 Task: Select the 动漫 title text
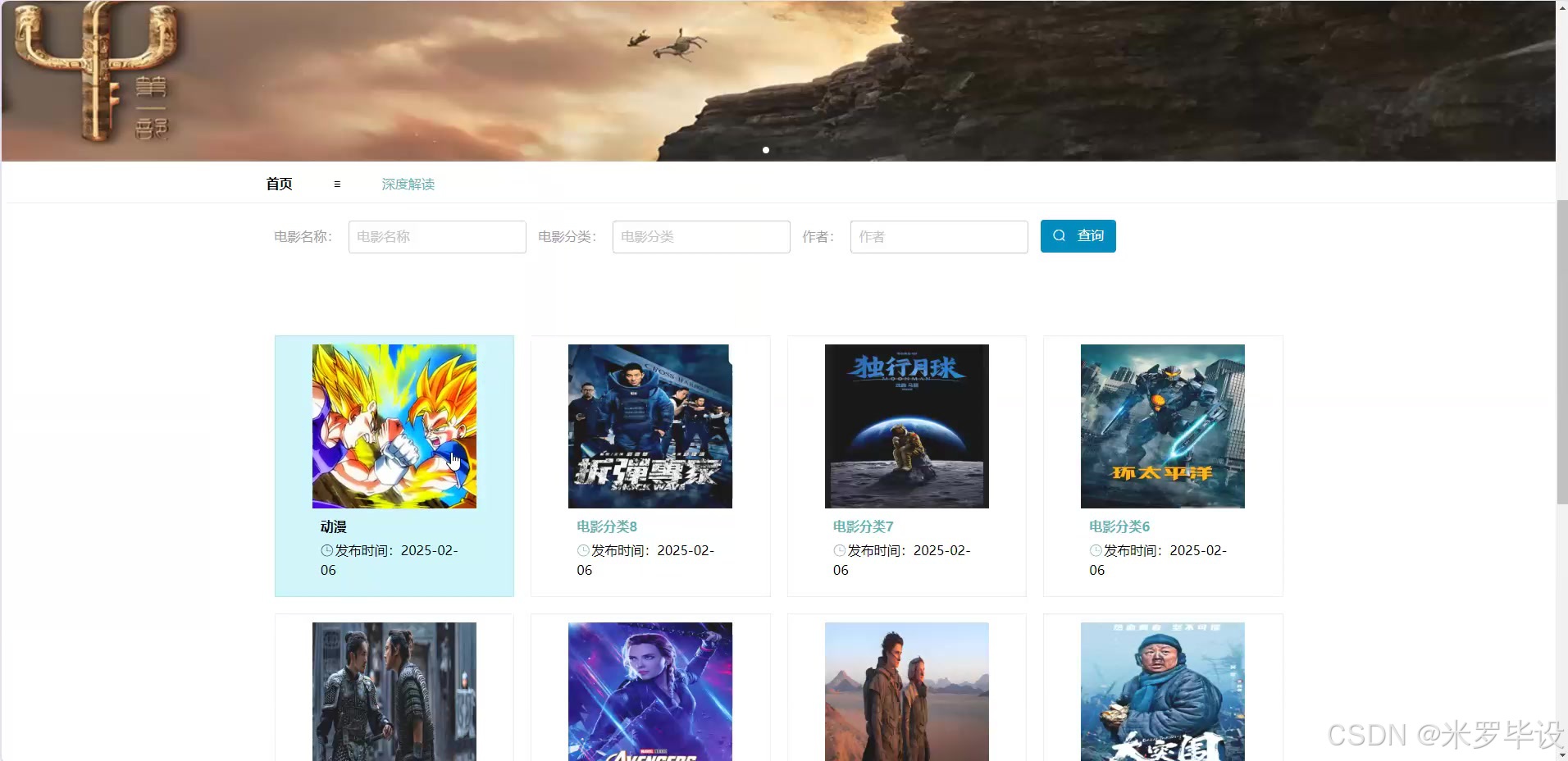pyautogui.click(x=334, y=526)
